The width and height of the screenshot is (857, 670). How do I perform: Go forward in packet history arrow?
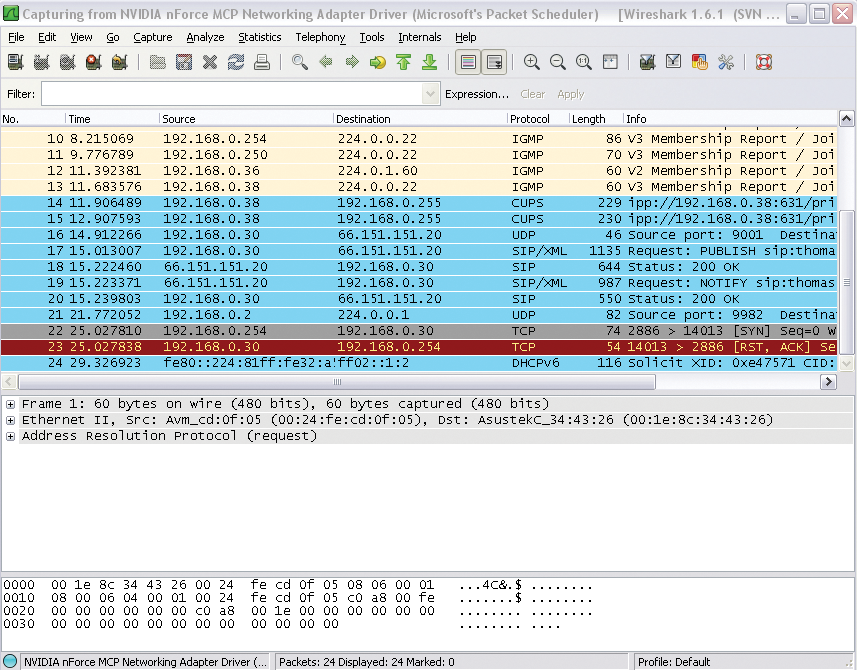(352, 62)
